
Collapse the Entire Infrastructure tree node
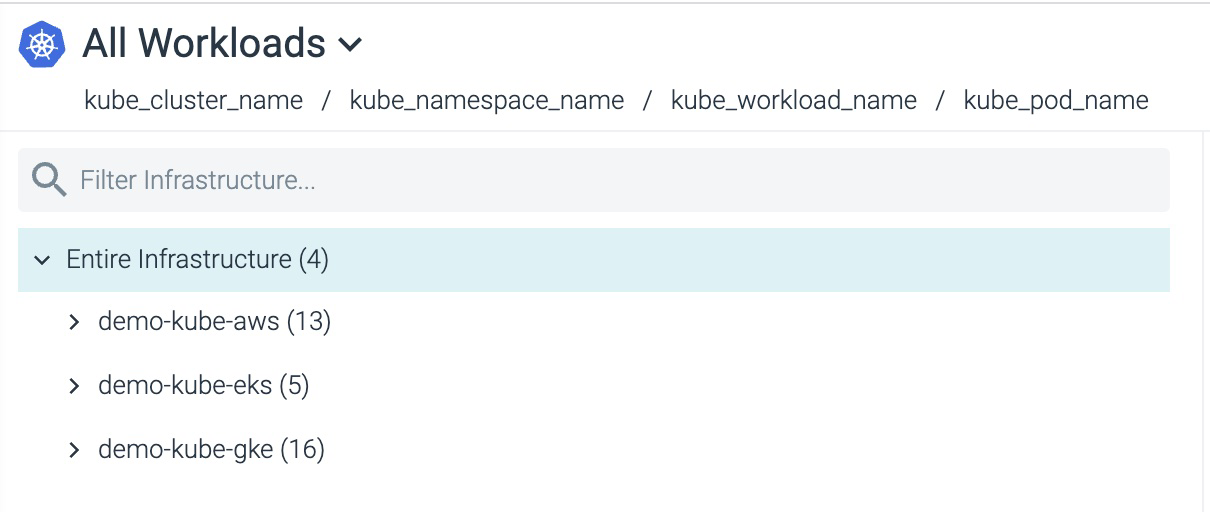tap(42, 260)
